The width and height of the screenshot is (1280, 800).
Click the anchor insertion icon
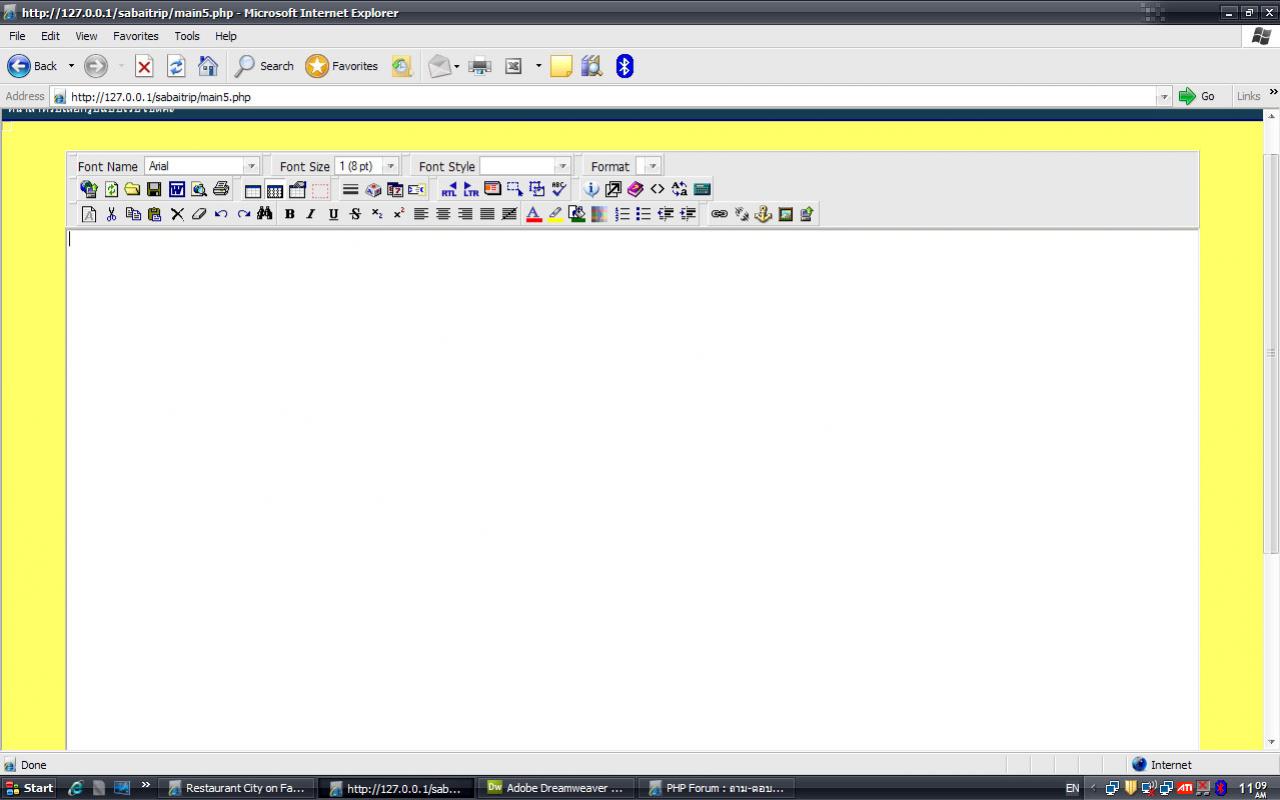coord(763,213)
